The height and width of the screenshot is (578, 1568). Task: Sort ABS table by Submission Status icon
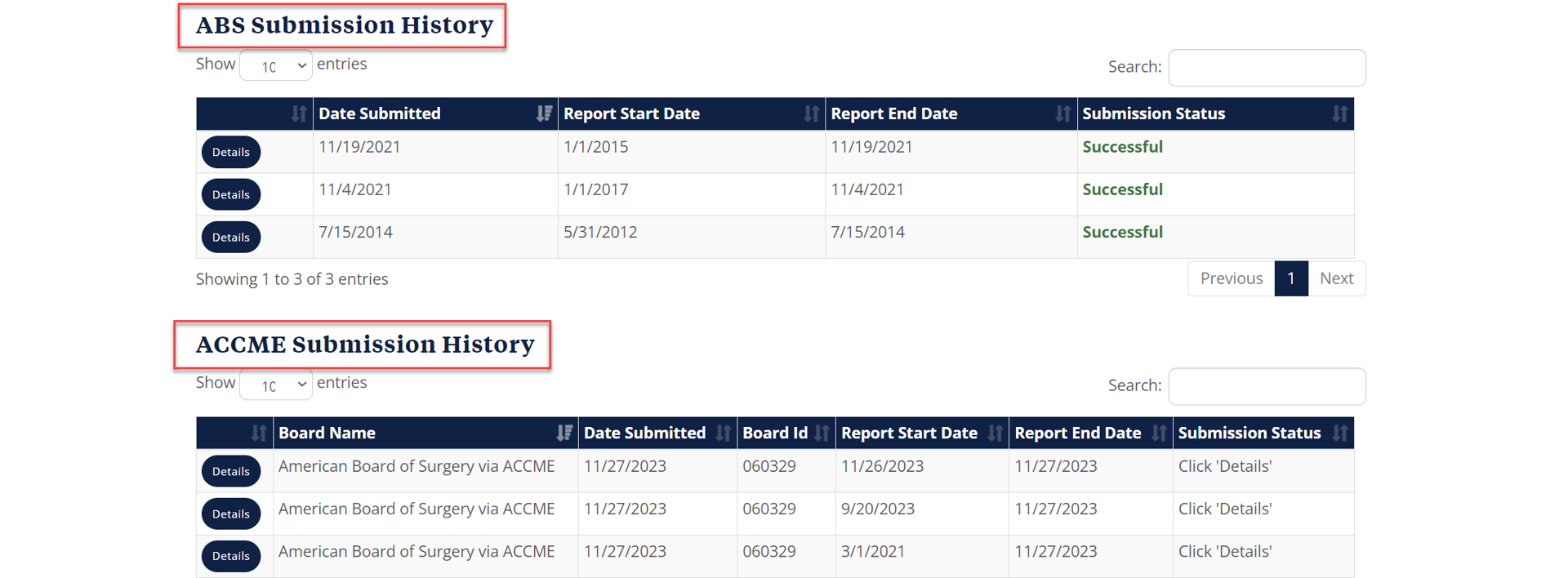(x=1339, y=113)
